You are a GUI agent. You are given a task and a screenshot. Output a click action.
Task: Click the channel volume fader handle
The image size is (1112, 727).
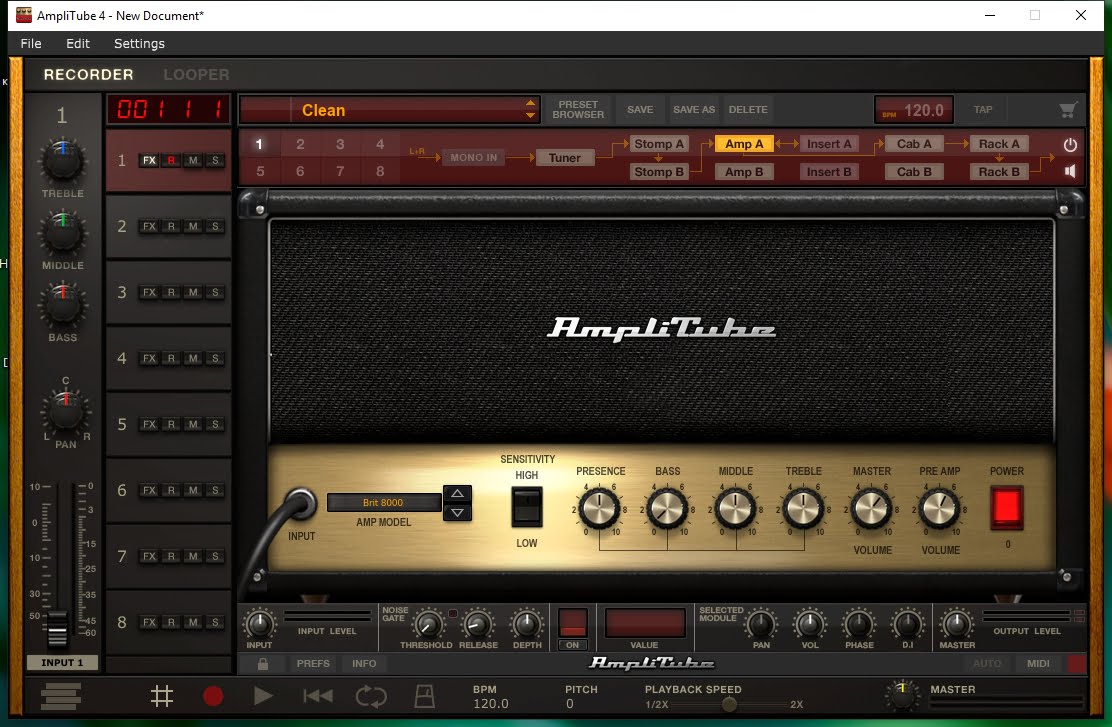(57, 628)
